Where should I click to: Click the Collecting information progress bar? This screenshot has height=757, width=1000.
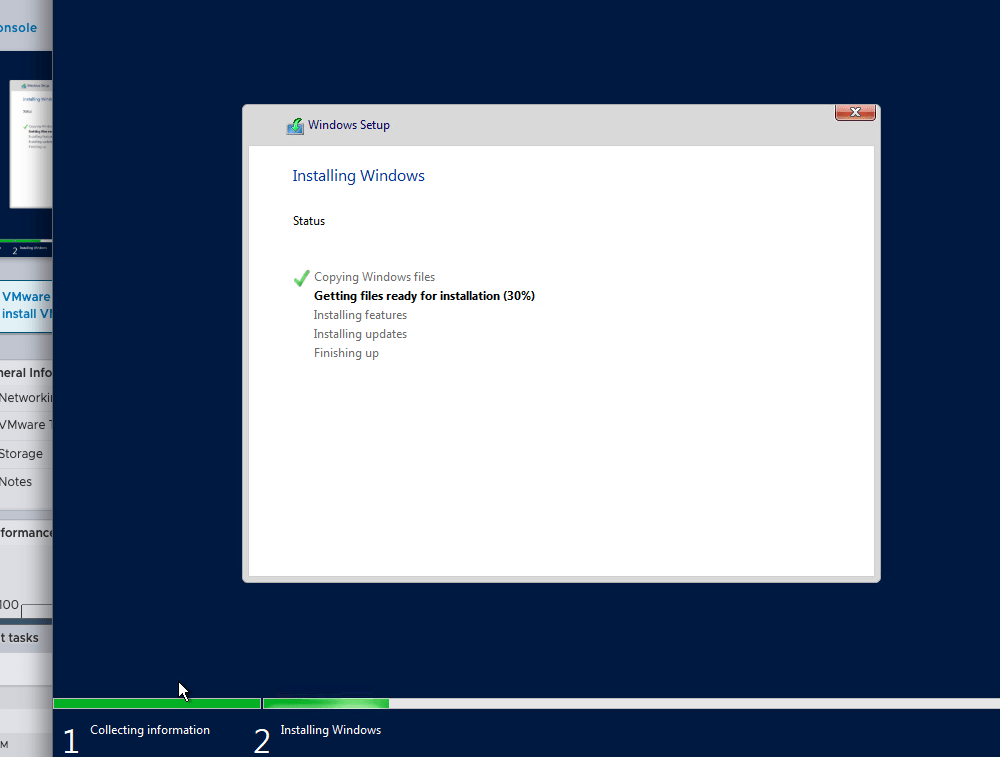tap(156, 704)
